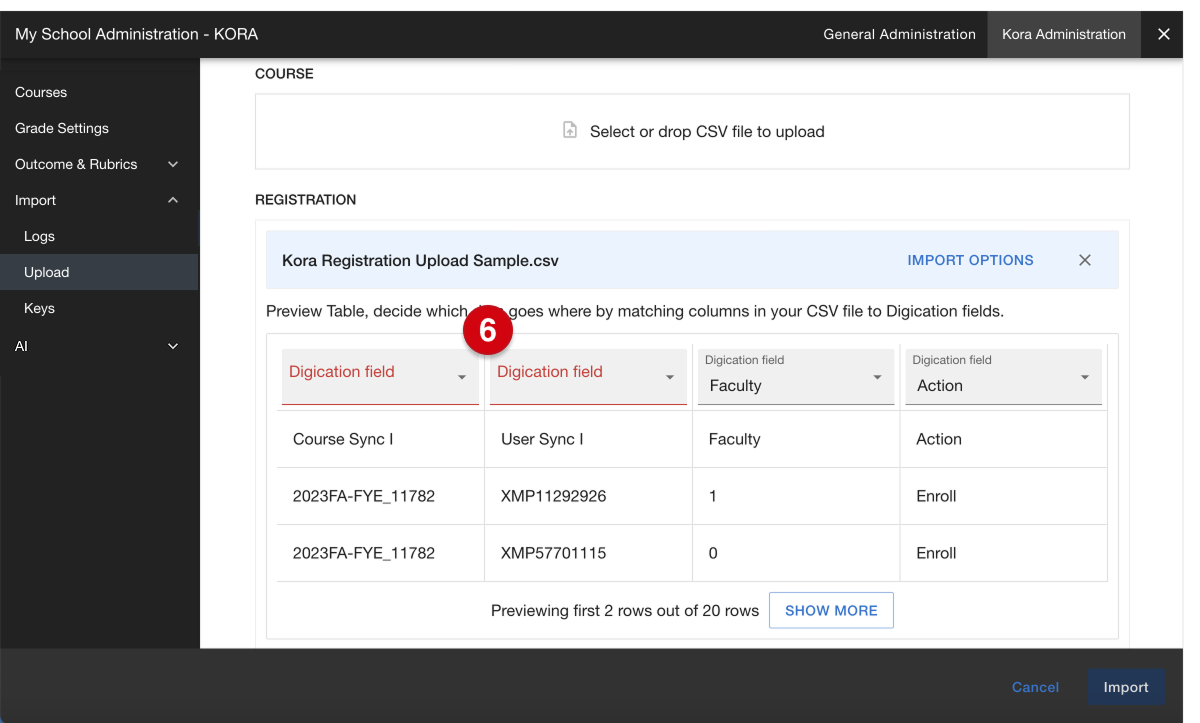Click SHOW MORE to preview more rows
This screenshot has width=1200, height=723.
pos(831,610)
